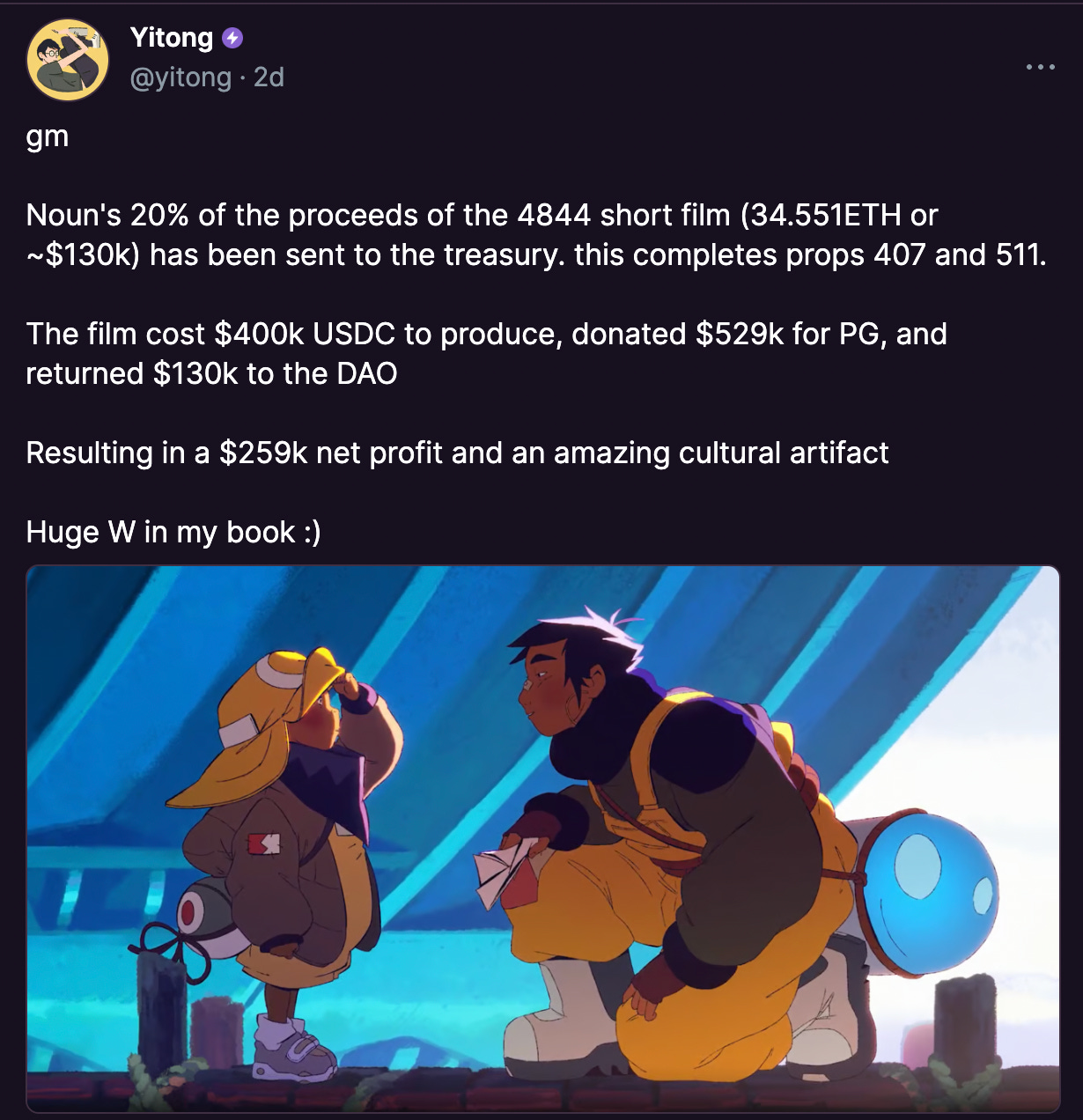Open the attached 4844 film still image
1083x1120 pixels.
click(542, 838)
